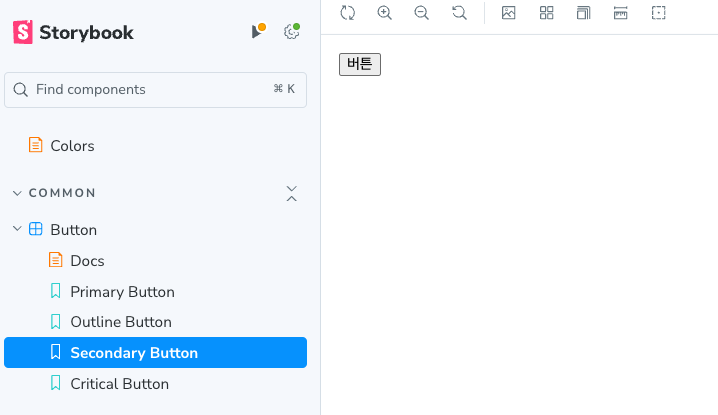Screen dimensions: 718x415
Task: Focus the Find components search field
Action: (155, 90)
